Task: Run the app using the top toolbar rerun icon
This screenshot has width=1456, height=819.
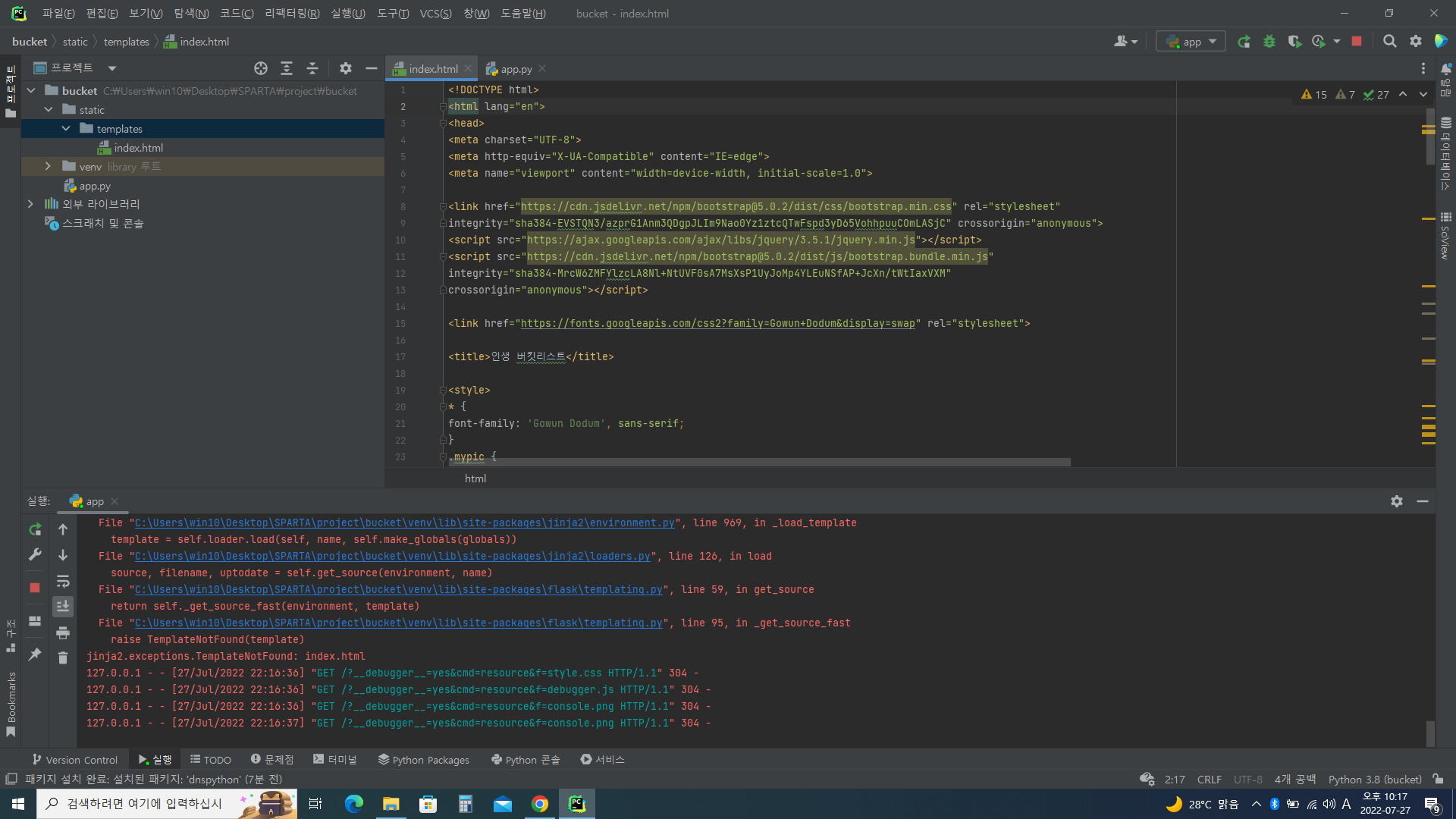Action: coord(1244,42)
